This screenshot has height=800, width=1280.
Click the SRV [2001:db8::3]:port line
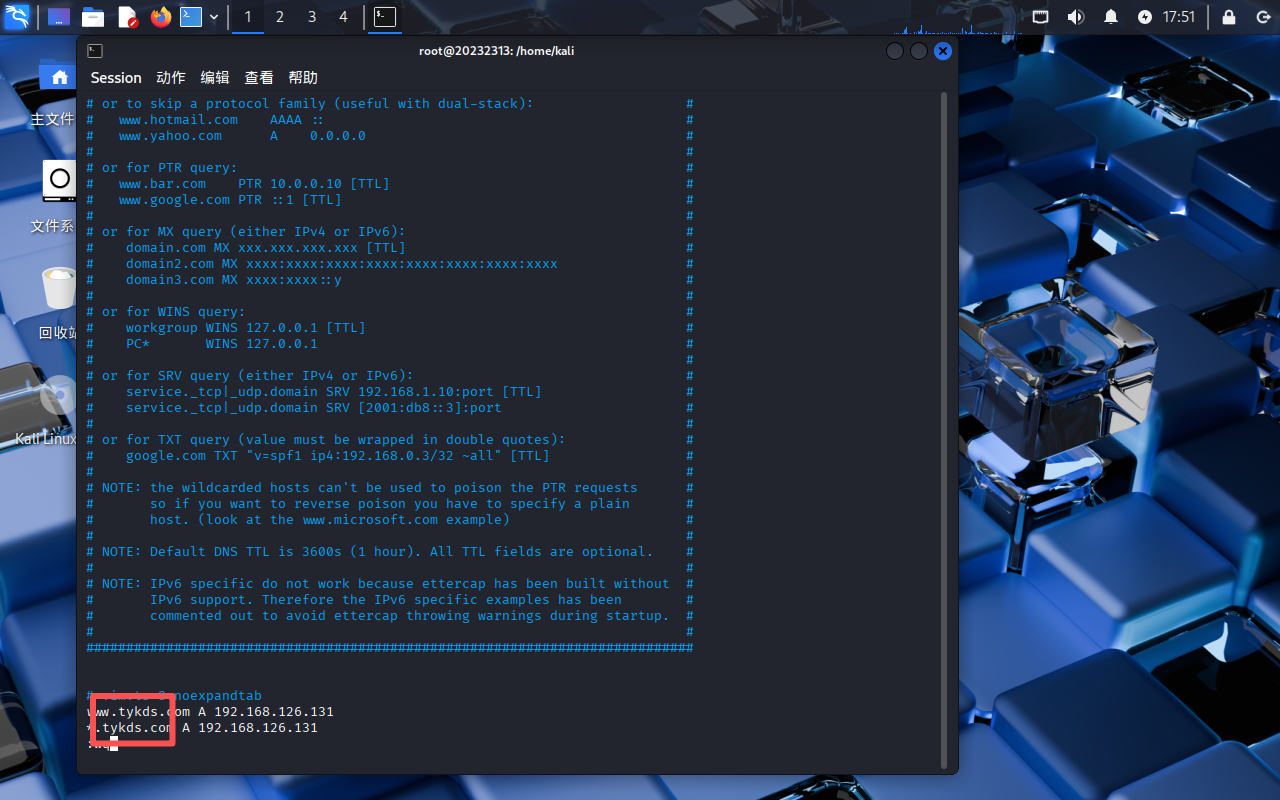pyautogui.click(x=314, y=408)
